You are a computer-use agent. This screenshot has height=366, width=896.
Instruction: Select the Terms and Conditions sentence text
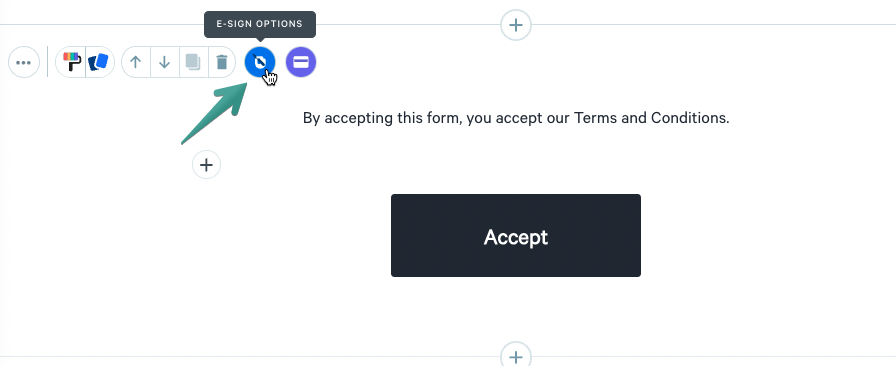(516, 118)
